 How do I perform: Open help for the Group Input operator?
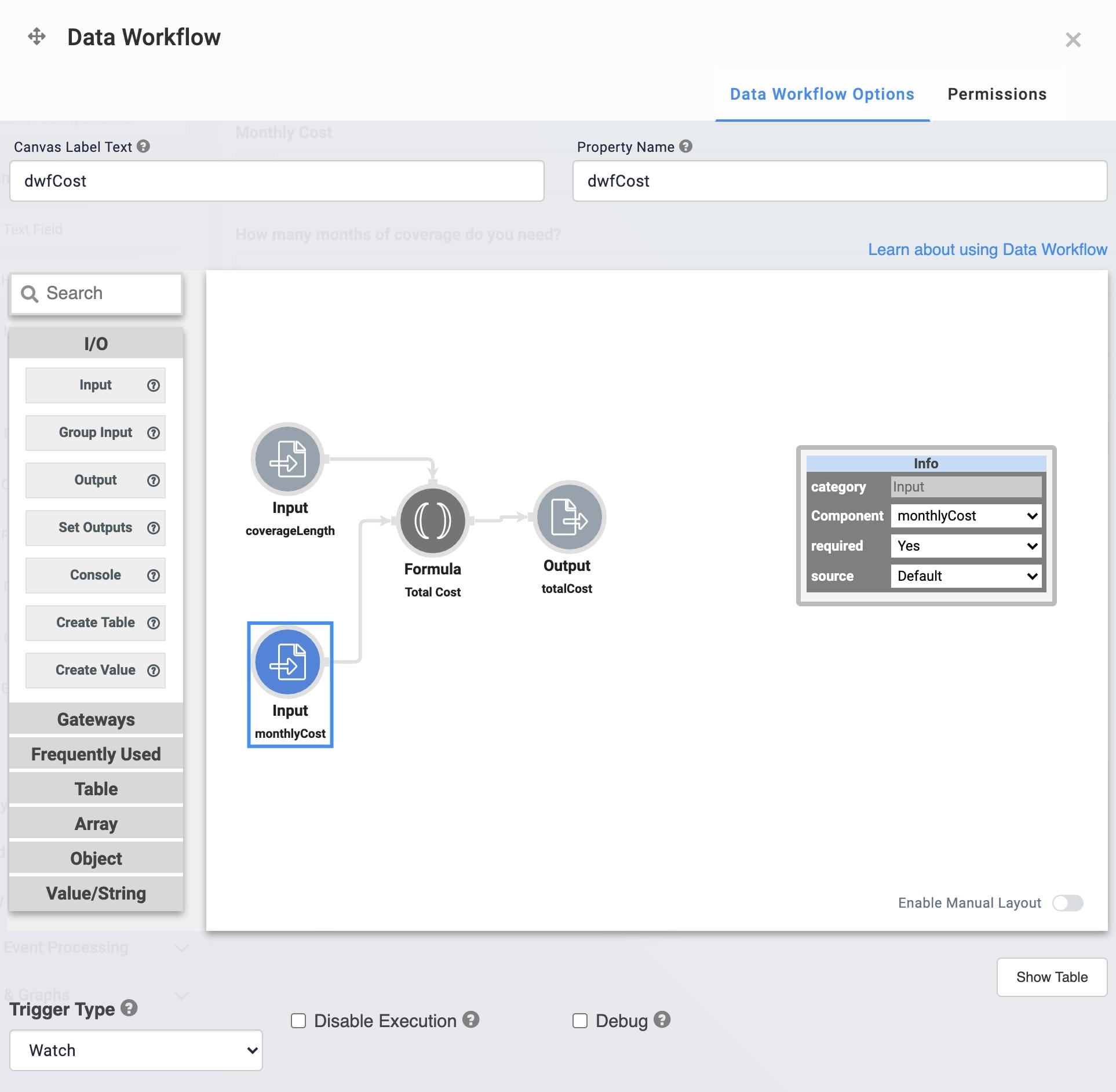click(153, 433)
